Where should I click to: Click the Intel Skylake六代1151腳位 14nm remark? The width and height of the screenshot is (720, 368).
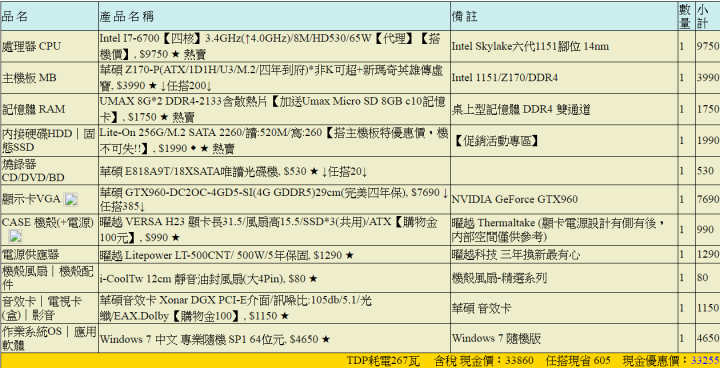(530, 46)
